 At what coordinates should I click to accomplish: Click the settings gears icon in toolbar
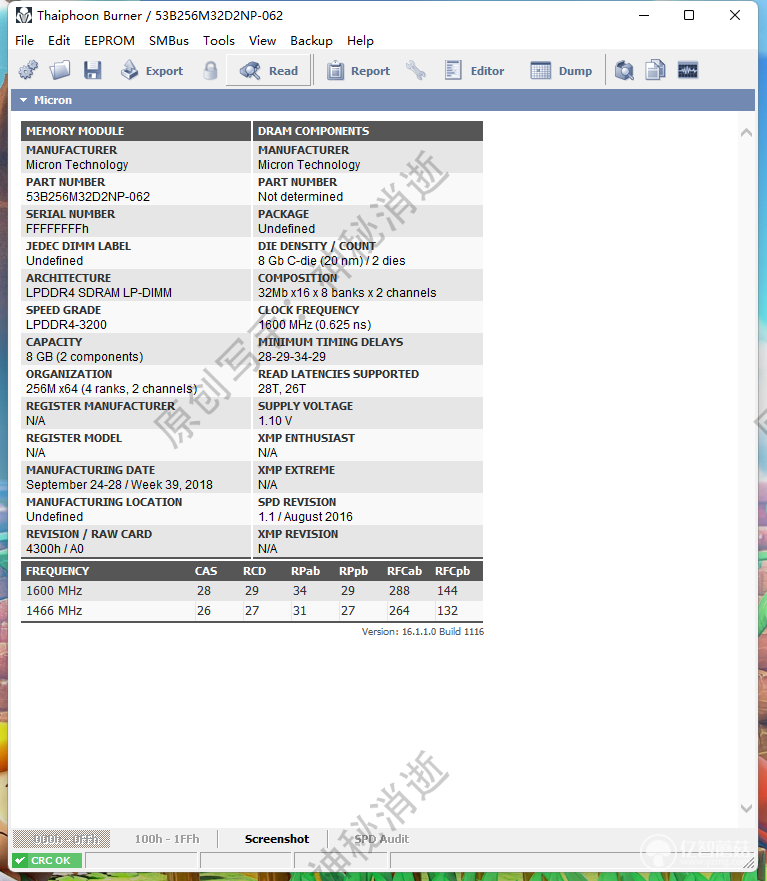point(28,70)
